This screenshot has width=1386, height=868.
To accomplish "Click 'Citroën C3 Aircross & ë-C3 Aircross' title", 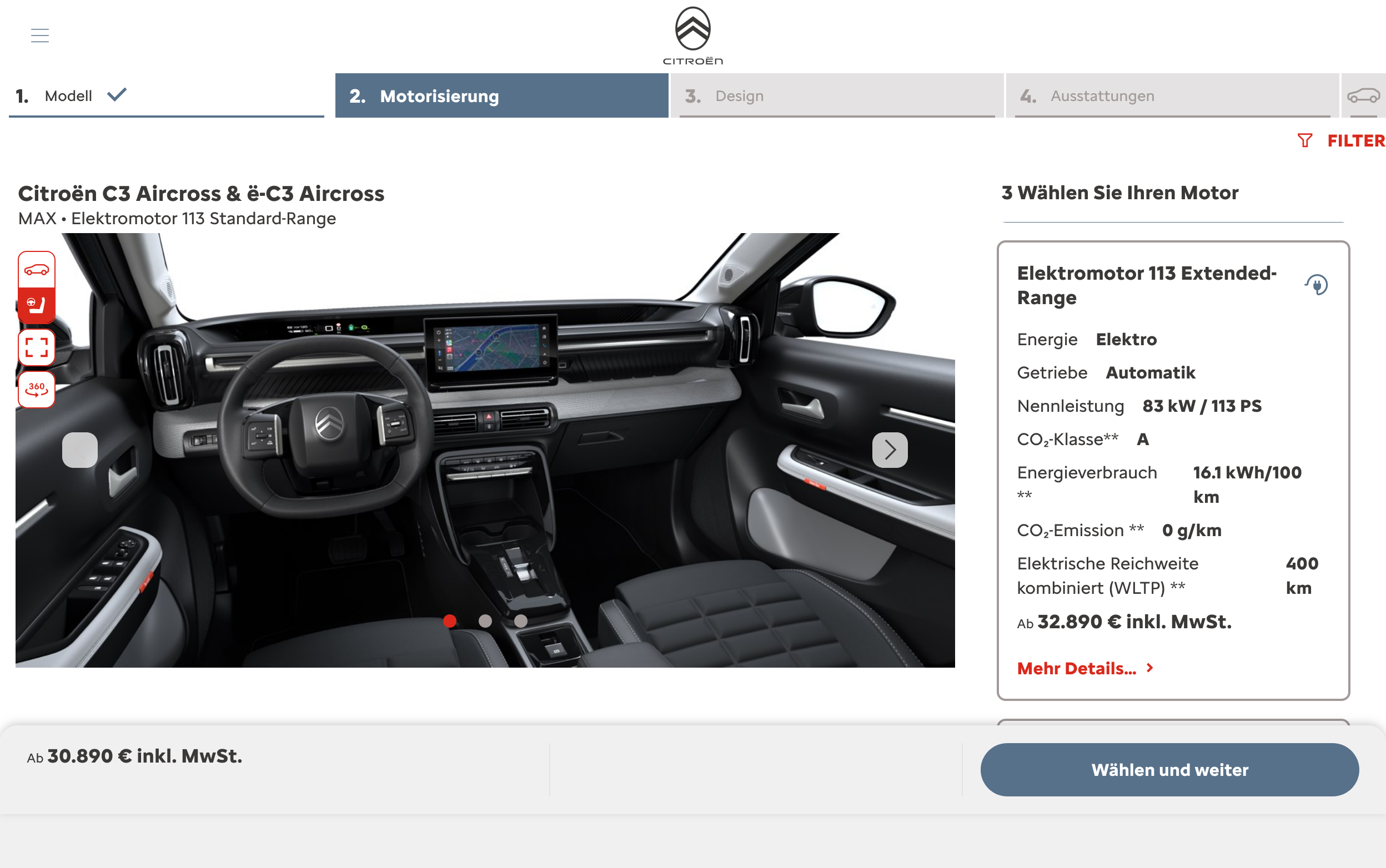I will click(x=201, y=194).
